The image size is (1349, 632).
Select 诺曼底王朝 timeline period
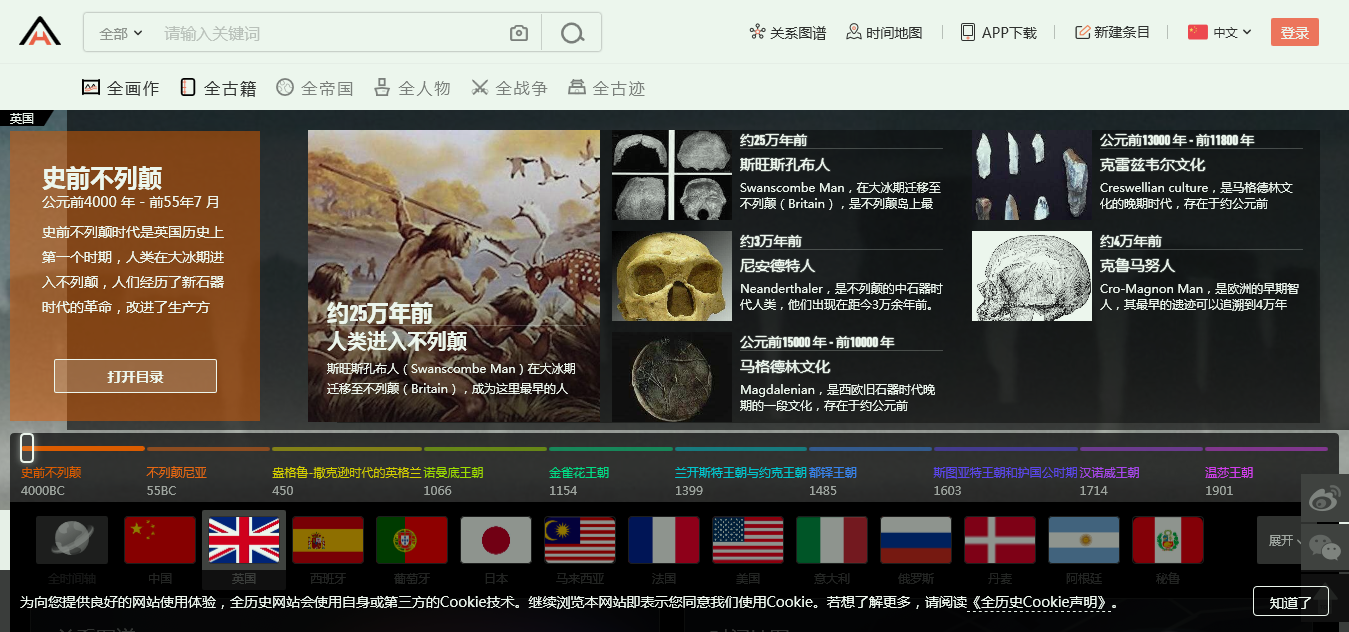click(x=453, y=472)
